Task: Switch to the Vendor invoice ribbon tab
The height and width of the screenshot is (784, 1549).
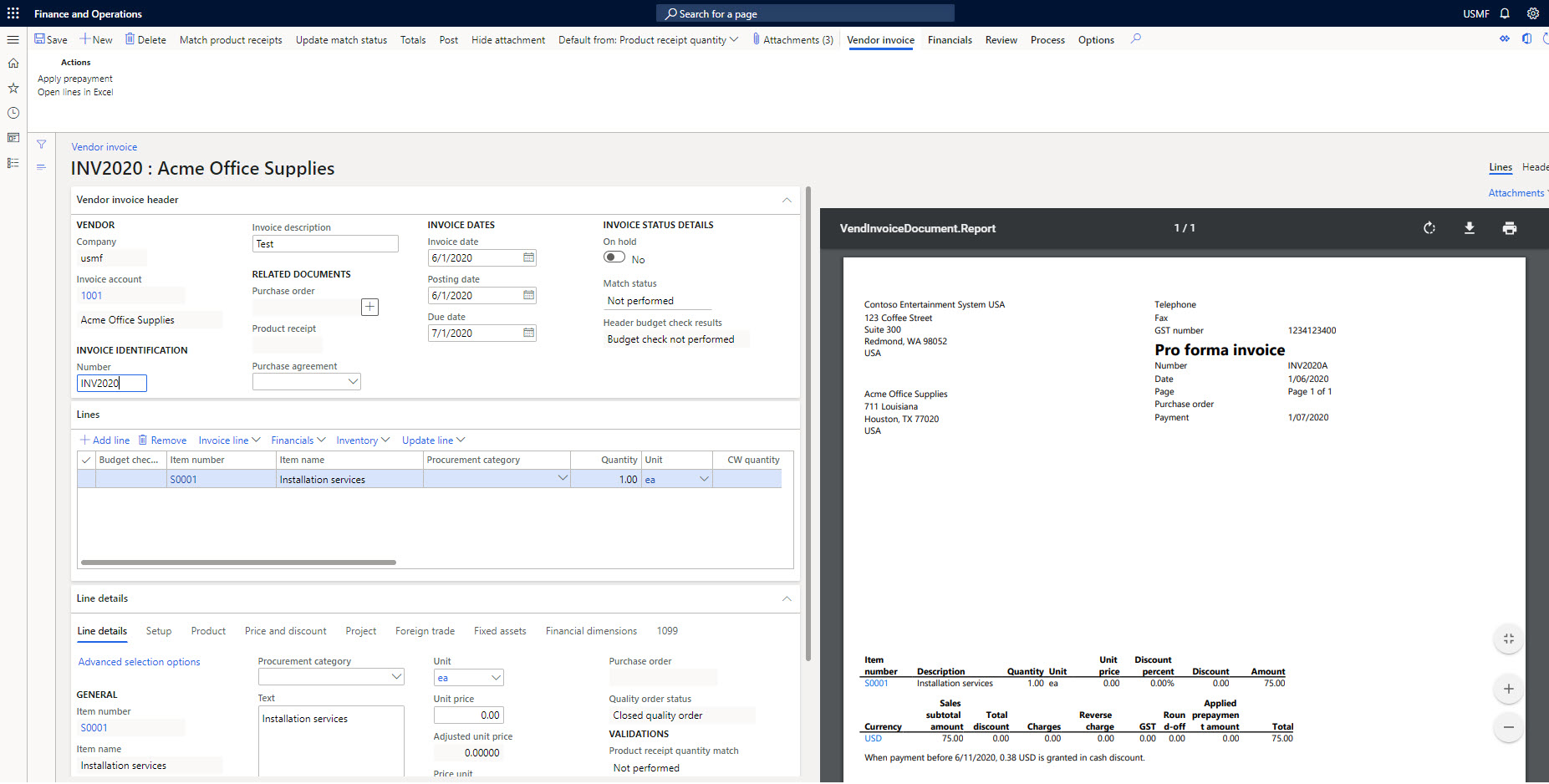Action: click(880, 39)
